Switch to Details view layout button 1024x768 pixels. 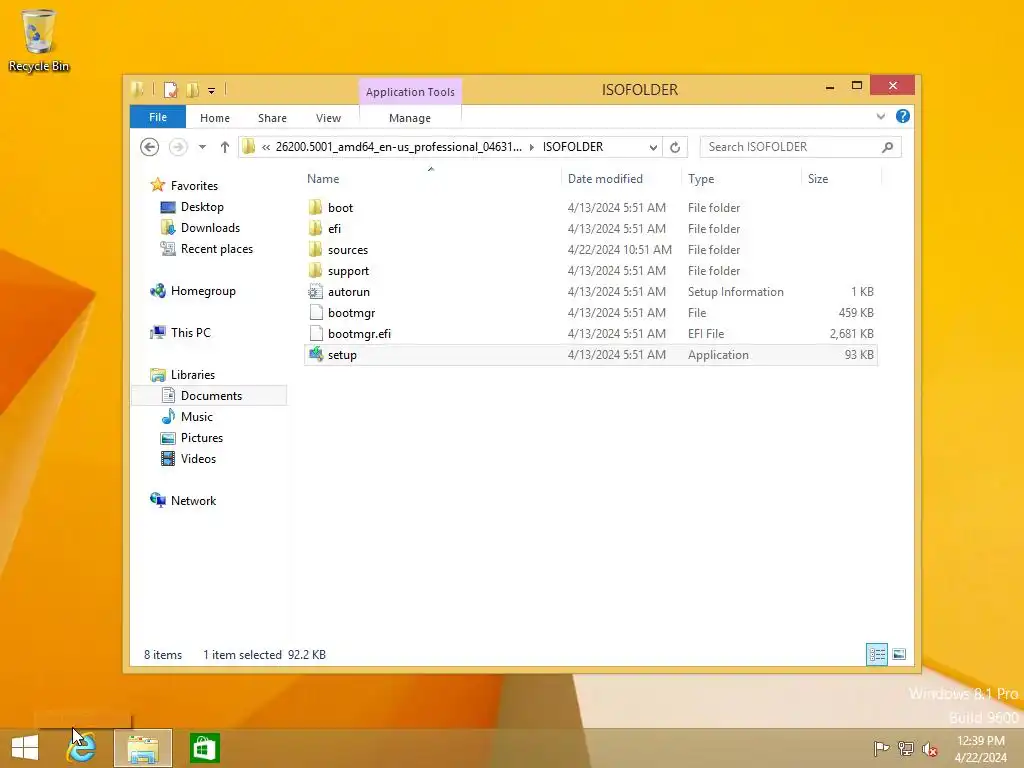876,654
